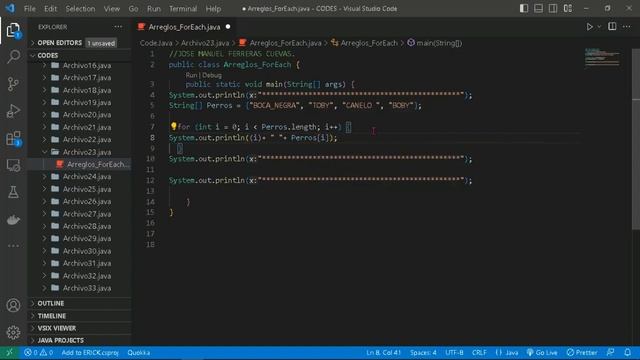Image resolution: width=640 pixels, height=360 pixels.
Task: Open the Help menu
Action: pyautogui.click(x=213, y=9)
